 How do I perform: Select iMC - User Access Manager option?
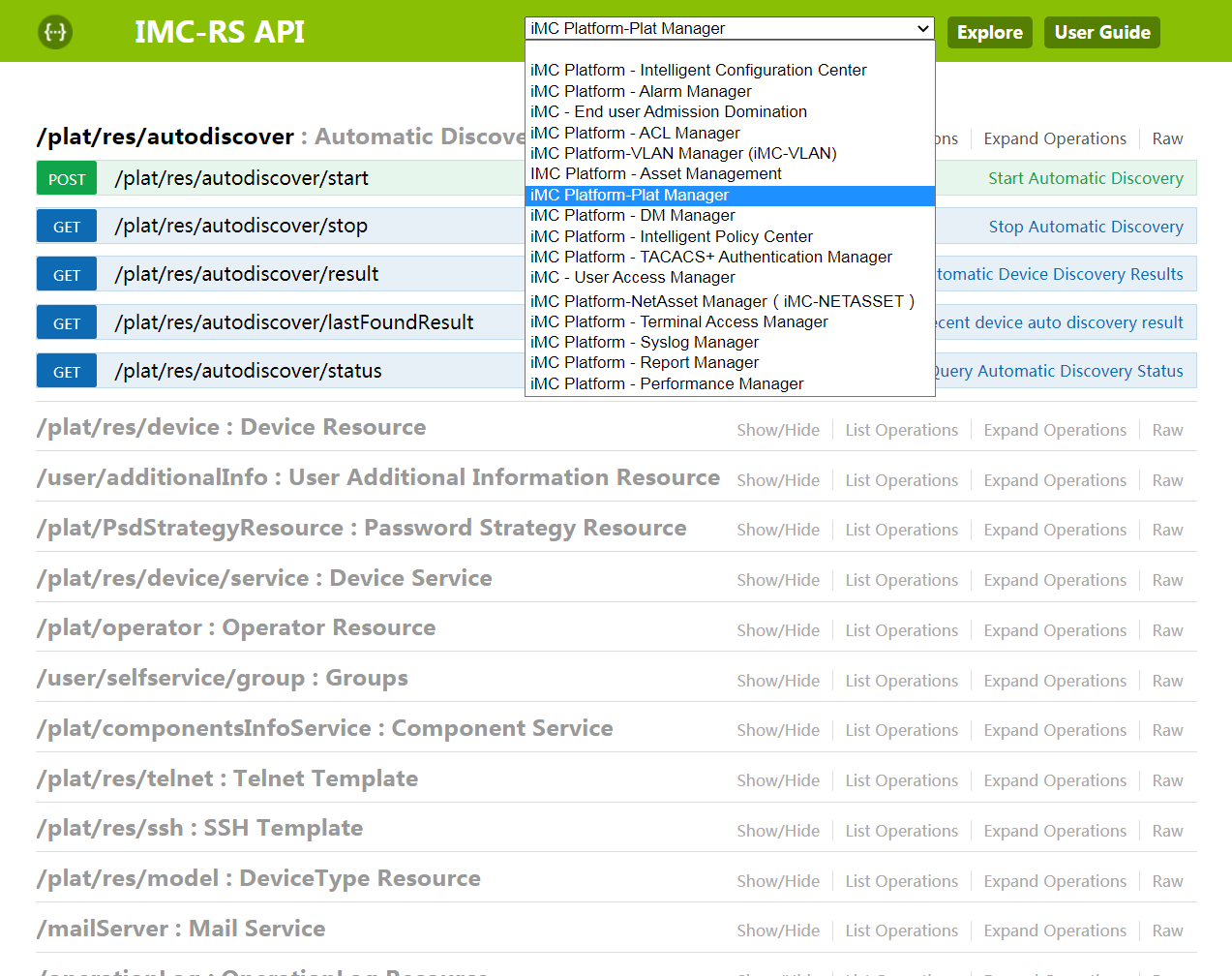click(x=632, y=277)
